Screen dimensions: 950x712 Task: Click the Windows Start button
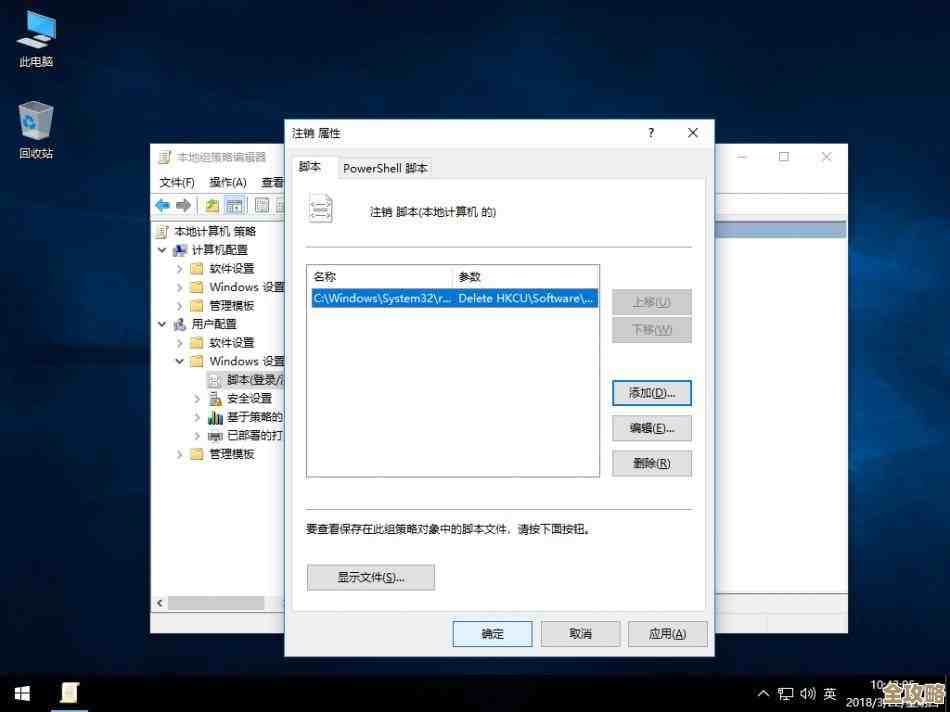coord(20,693)
